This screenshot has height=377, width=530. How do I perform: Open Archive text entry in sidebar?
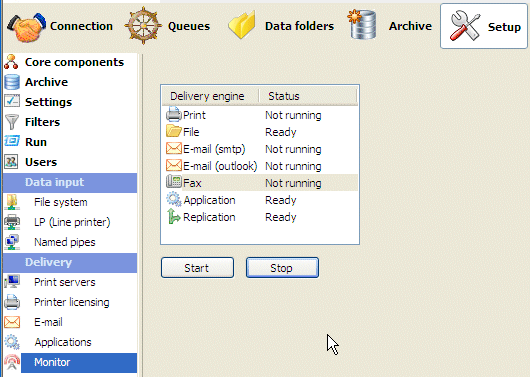pyautogui.click(x=46, y=82)
